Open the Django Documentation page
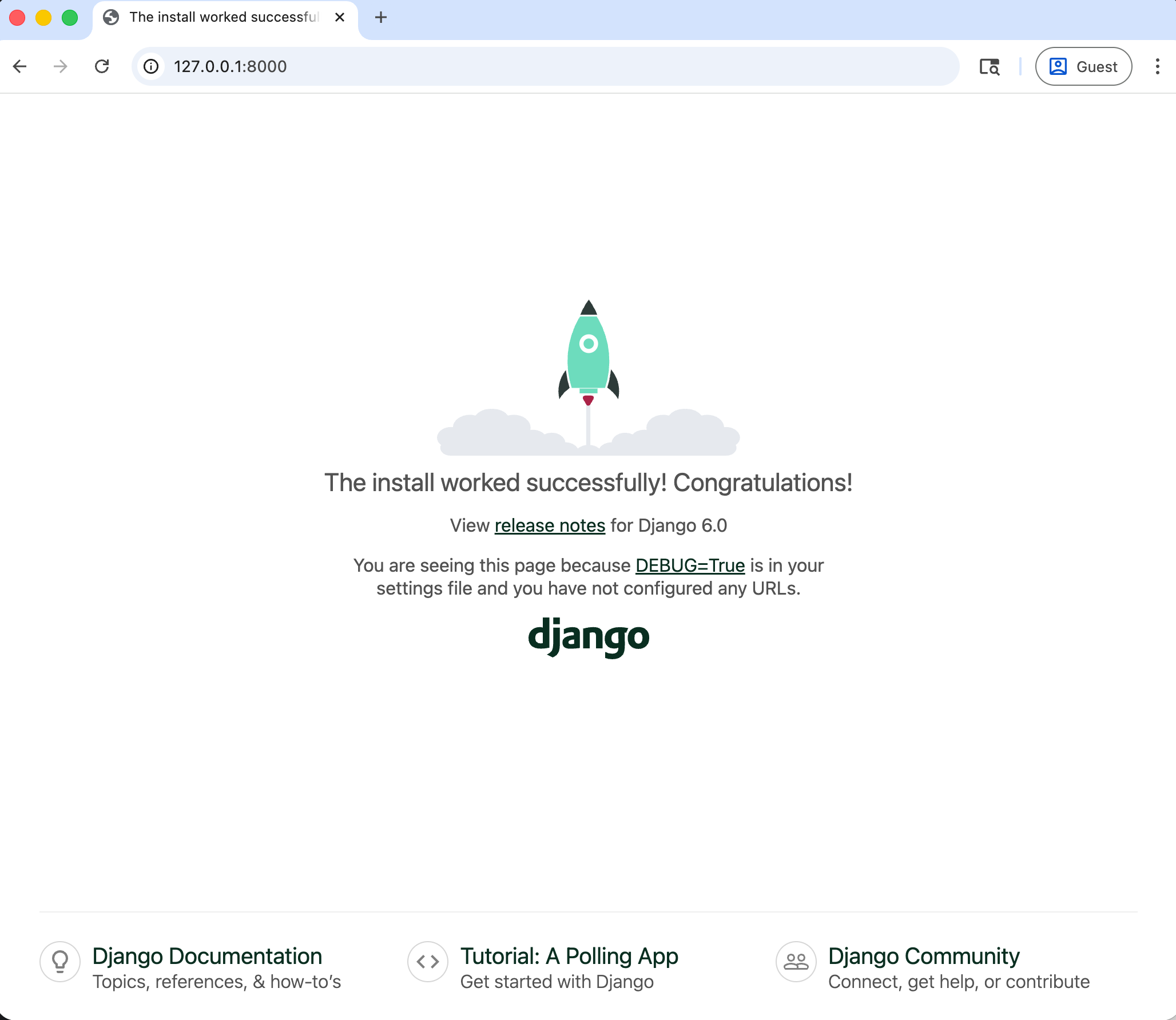The height and width of the screenshot is (1020, 1176). click(x=207, y=955)
